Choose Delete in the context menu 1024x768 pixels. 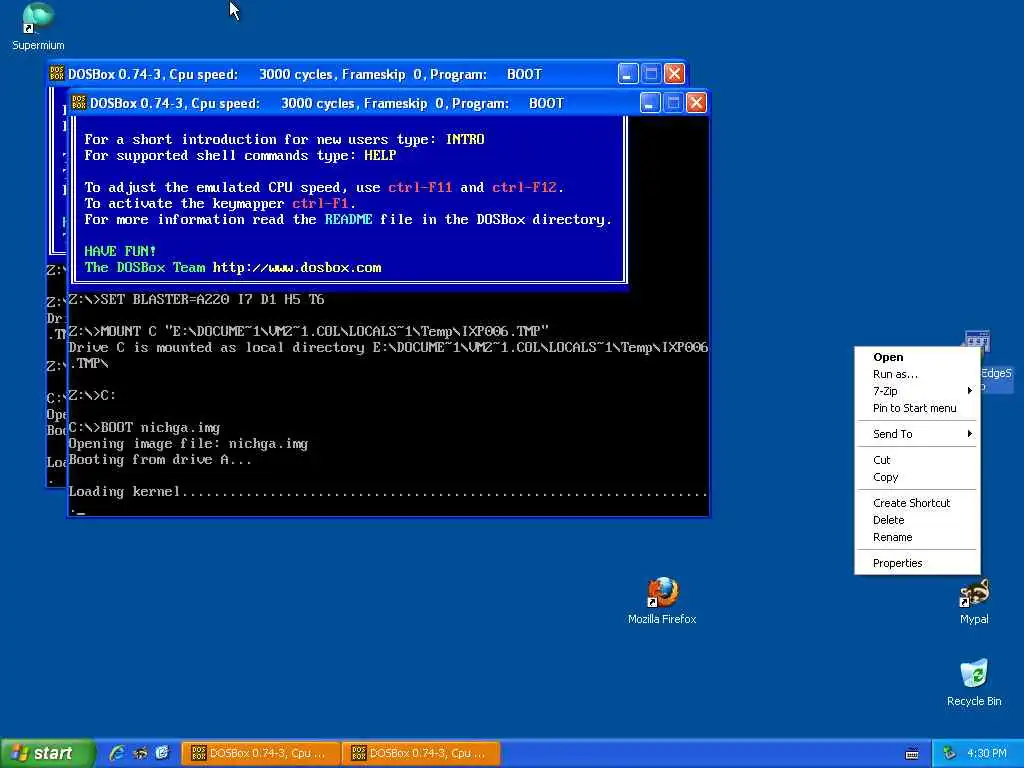coord(917,520)
